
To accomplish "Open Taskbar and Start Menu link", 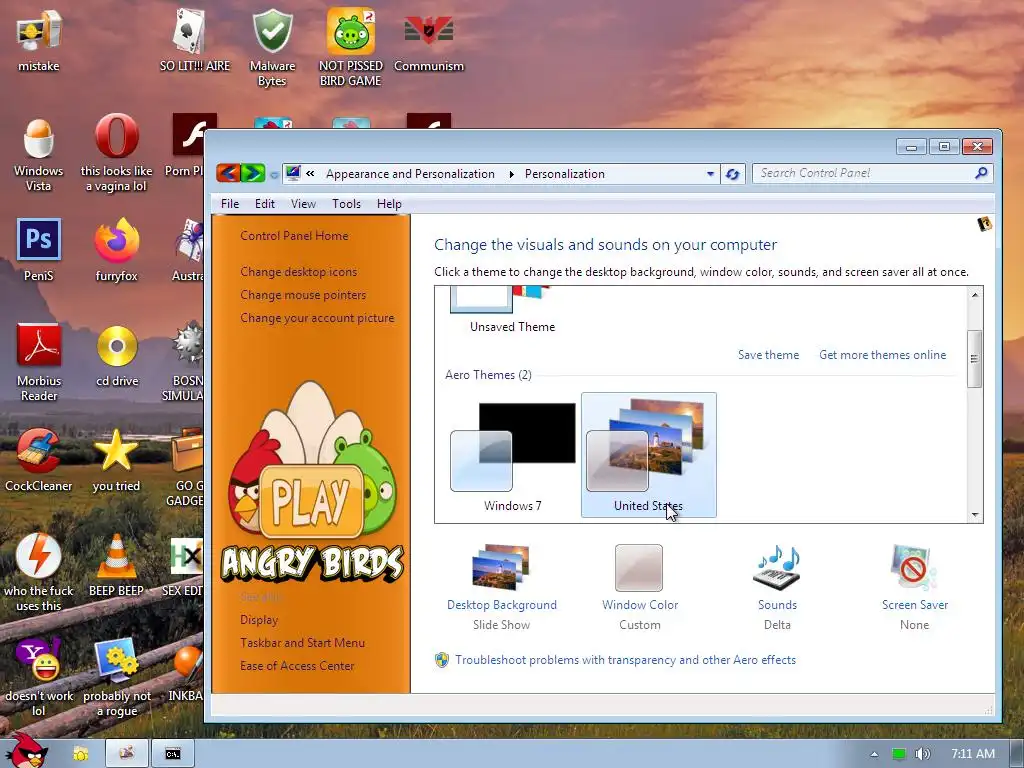I will (x=302, y=643).
